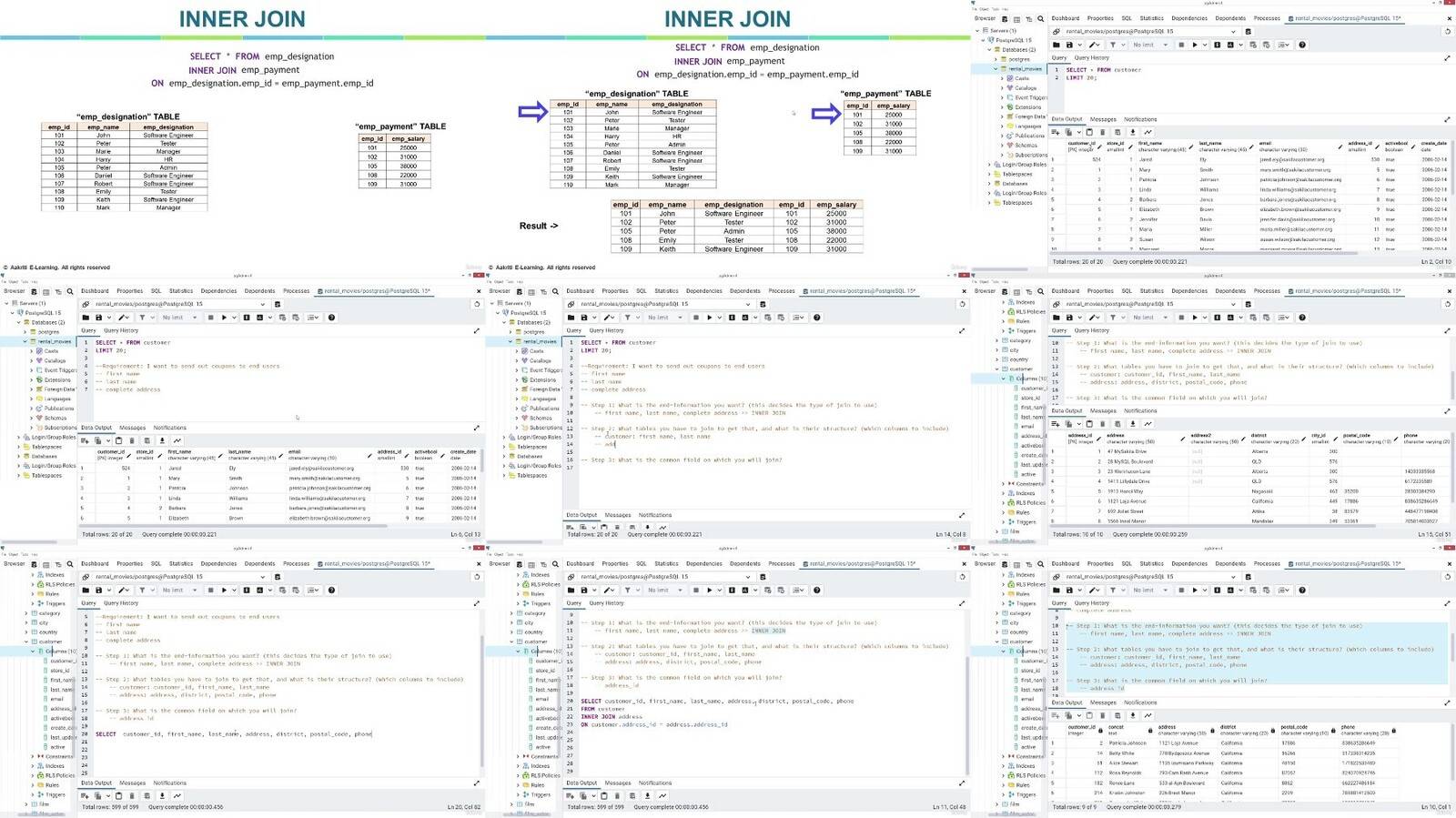Screen dimensions: 1456x818
Task: Select postgres database in Ln 6, Col 13 window
Action: click(48, 332)
